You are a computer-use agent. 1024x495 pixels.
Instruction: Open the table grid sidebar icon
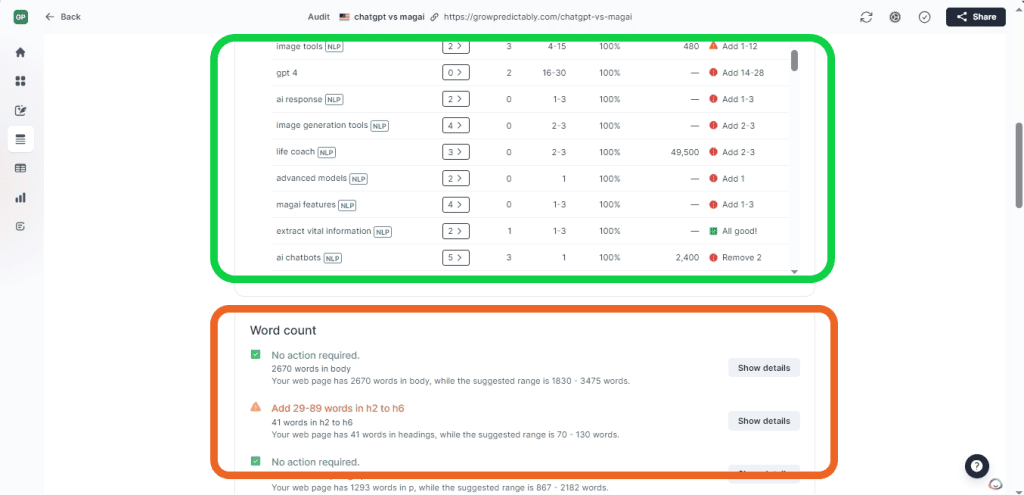(x=20, y=168)
